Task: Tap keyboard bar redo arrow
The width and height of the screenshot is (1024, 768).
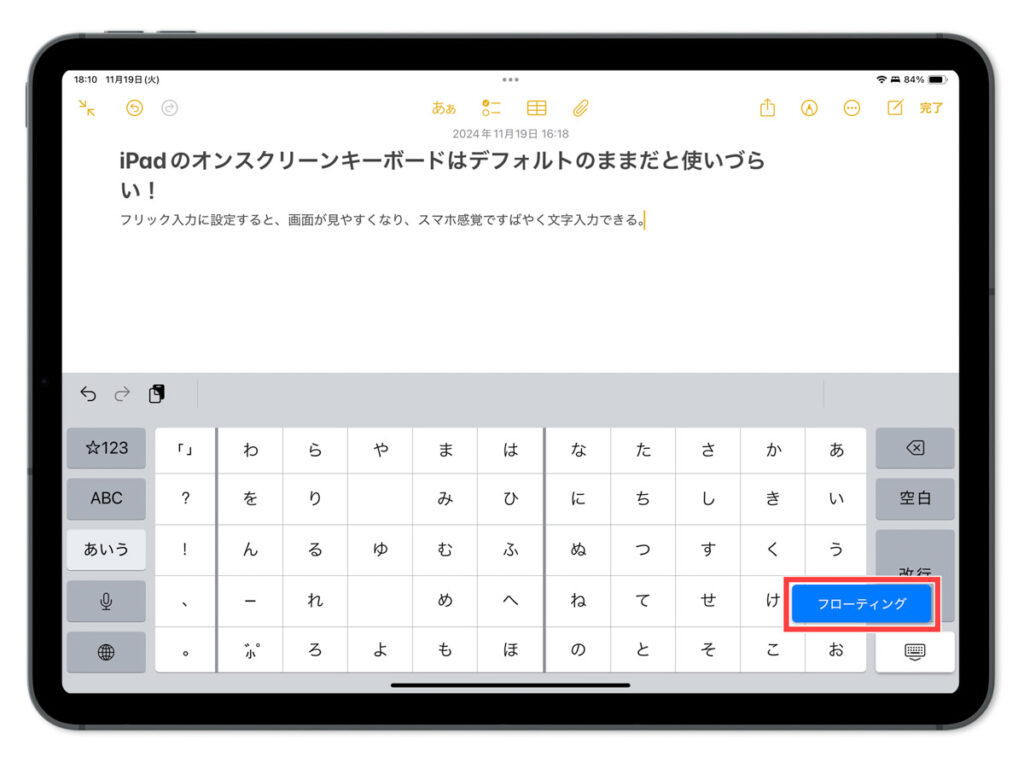Action: tap(122, 394)
